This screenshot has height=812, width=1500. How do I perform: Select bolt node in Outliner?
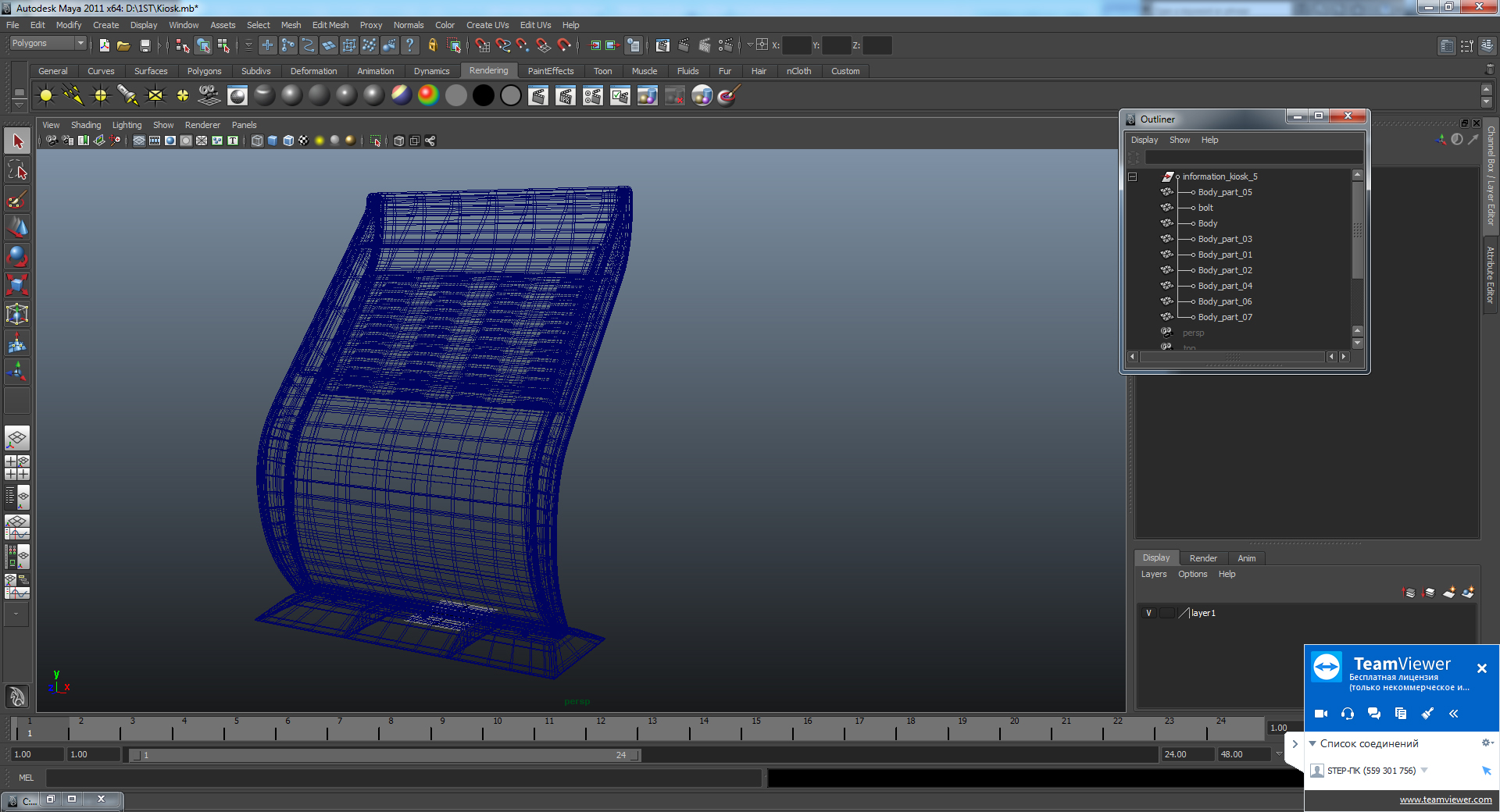pos(1205,208)
